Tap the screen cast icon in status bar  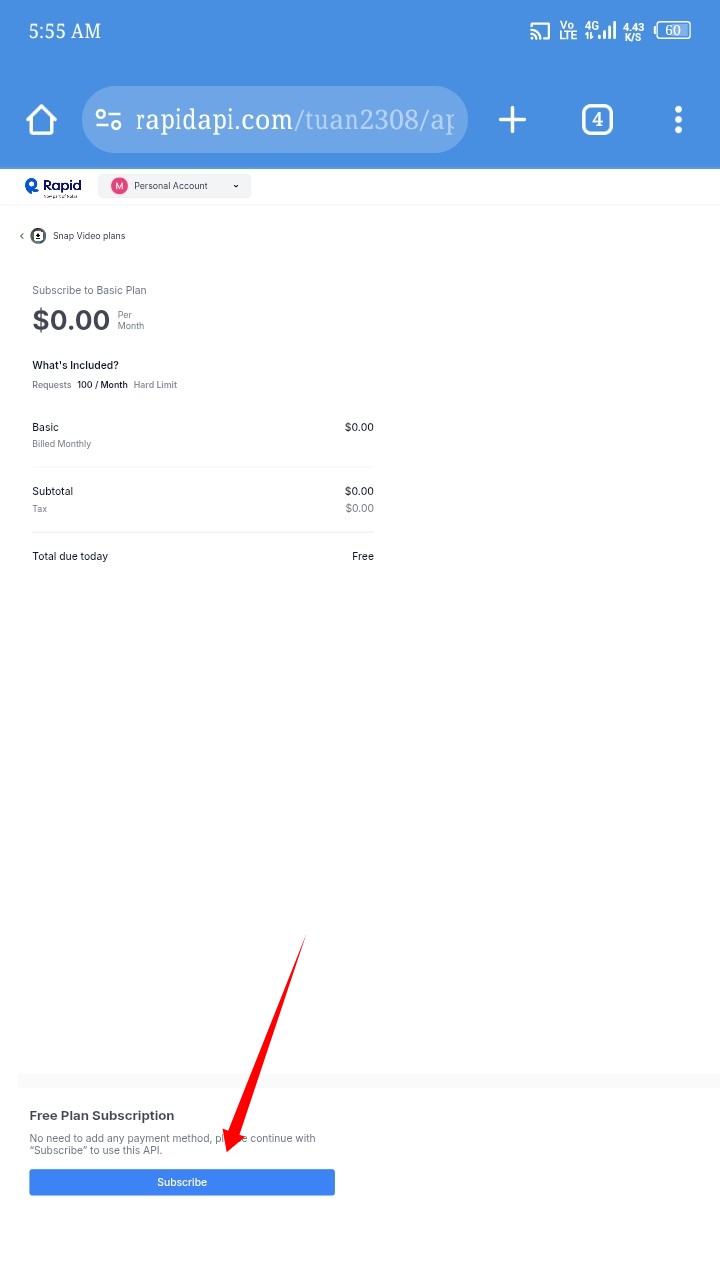[540, 31]
